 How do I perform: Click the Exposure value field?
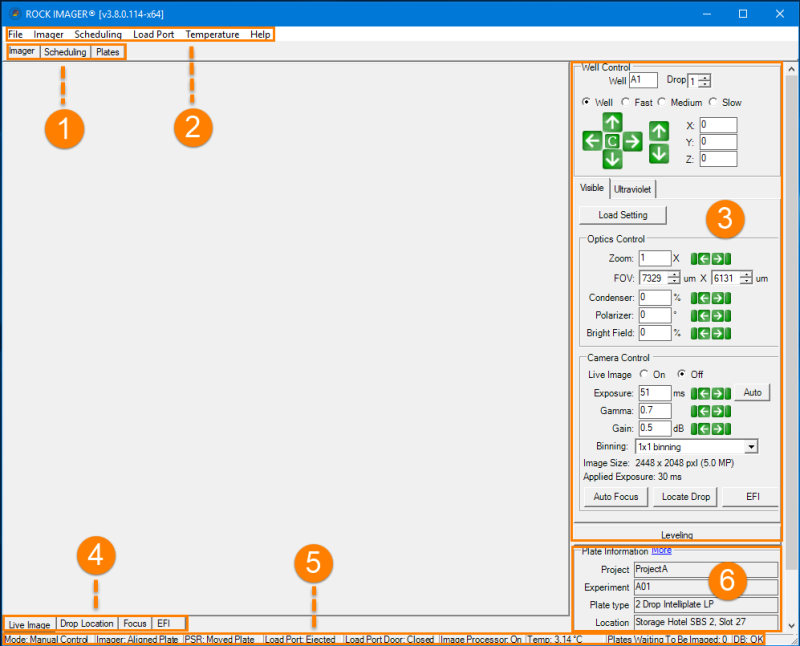[x=655, y=393]
